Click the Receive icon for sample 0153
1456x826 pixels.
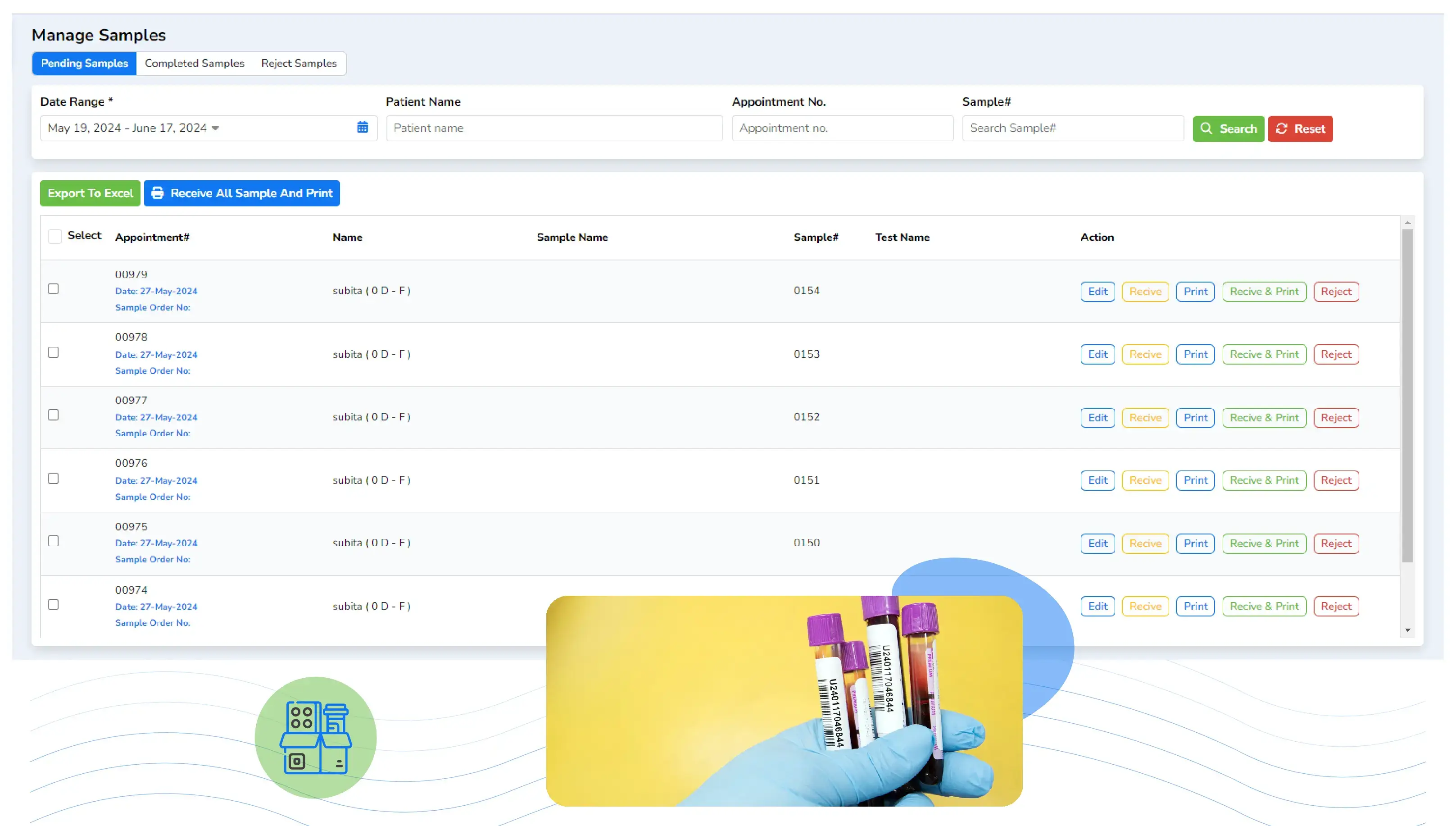click(1143, 354)
